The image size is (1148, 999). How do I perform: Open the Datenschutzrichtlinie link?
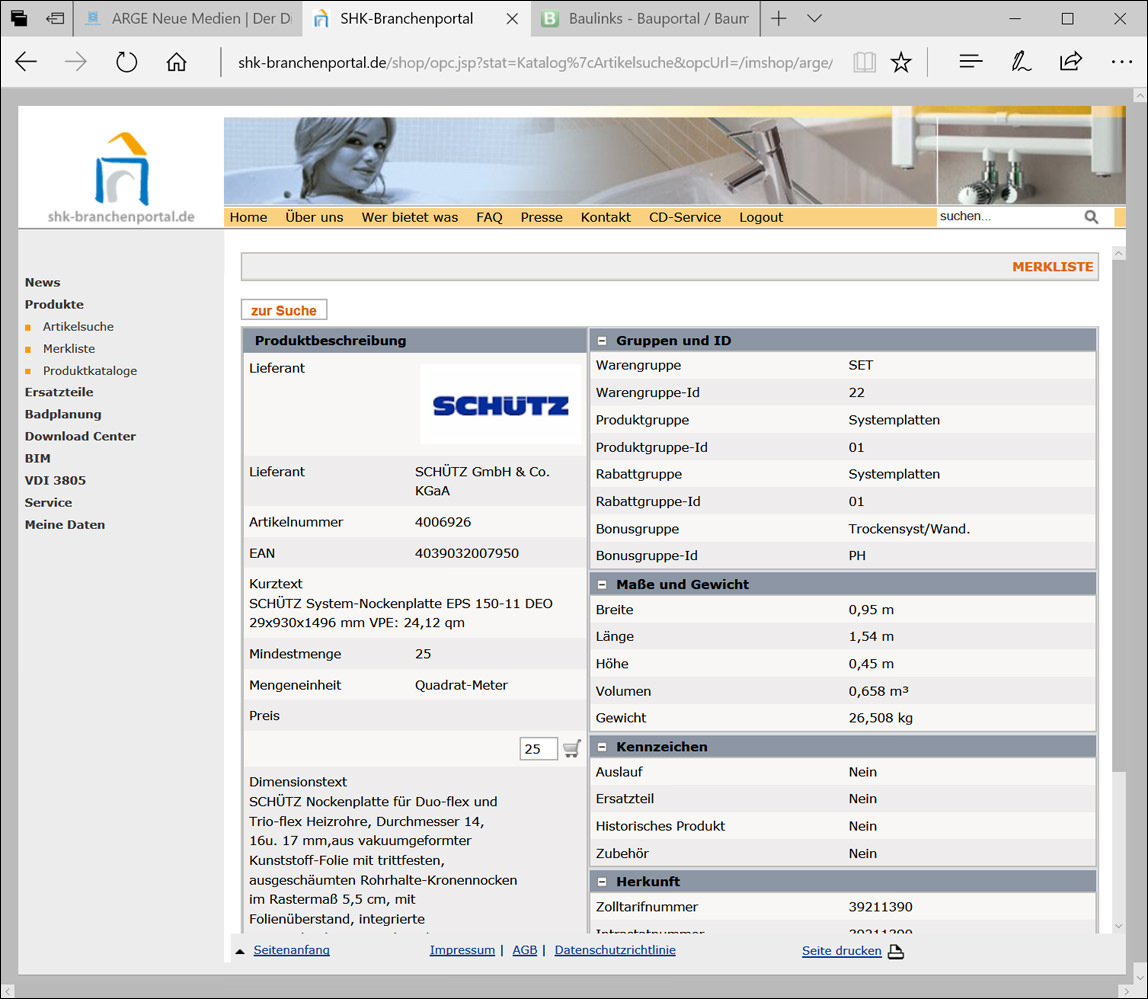coord(615,950)
